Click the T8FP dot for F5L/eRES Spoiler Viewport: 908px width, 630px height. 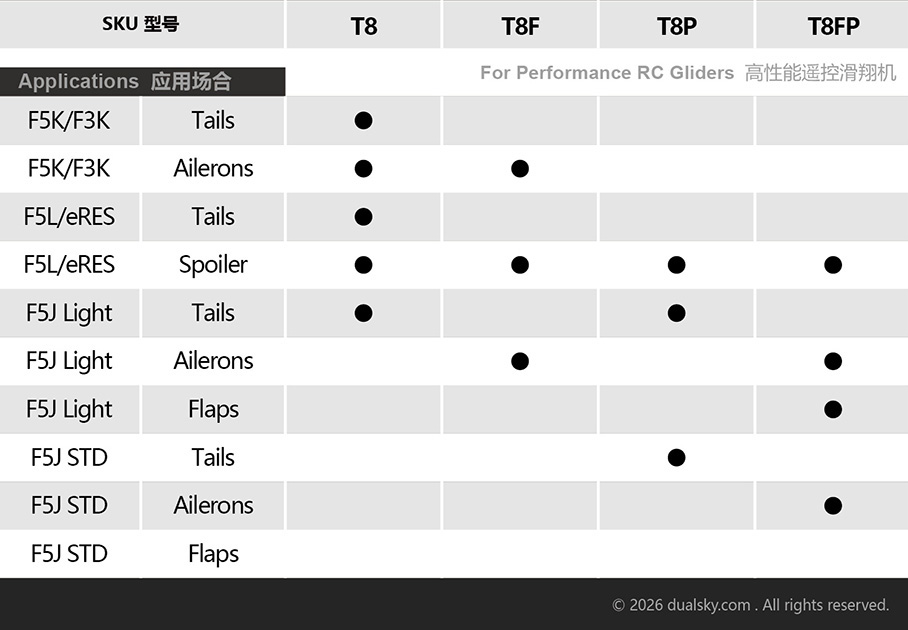click(833, 265)
